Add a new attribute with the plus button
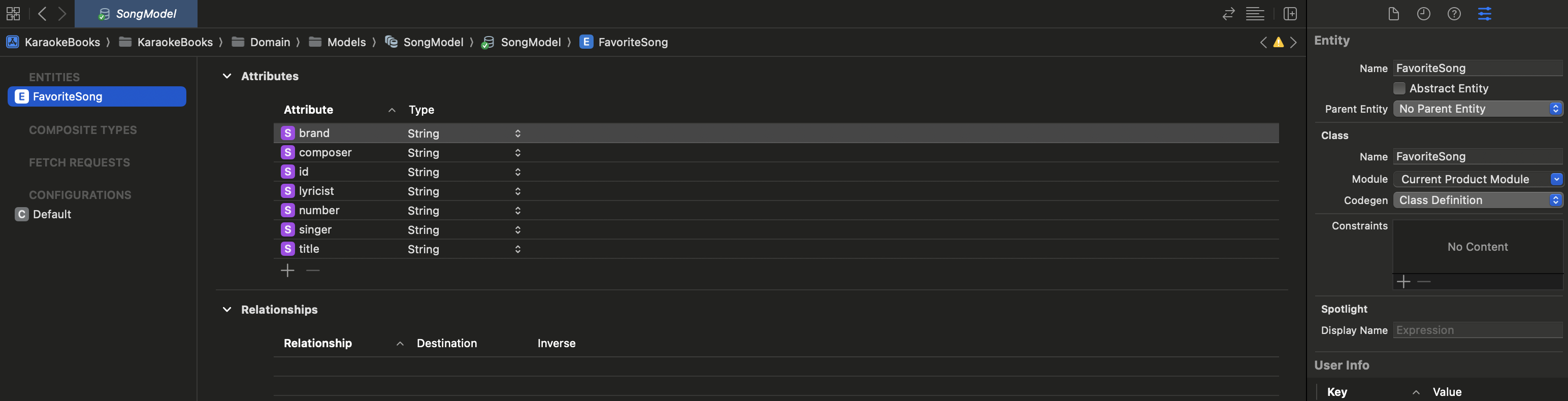This screenshot has width=1568, height=401. (287, 270)
